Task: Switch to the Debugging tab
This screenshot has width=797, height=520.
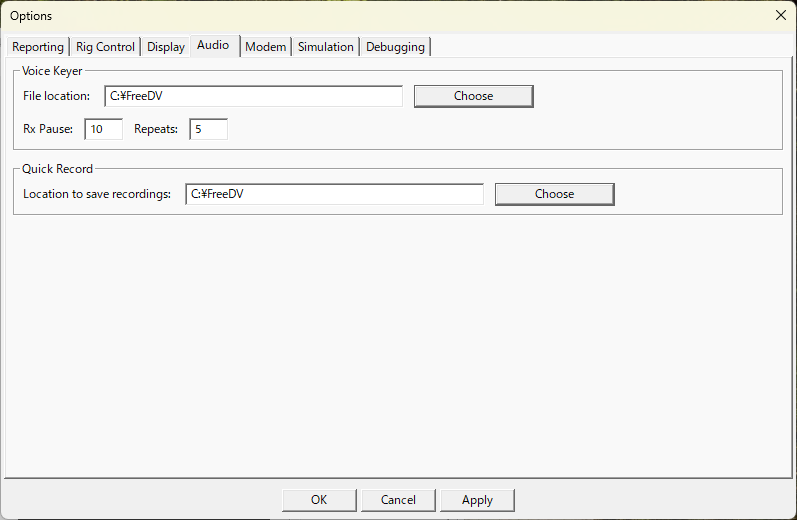Action: coord(395,47)
